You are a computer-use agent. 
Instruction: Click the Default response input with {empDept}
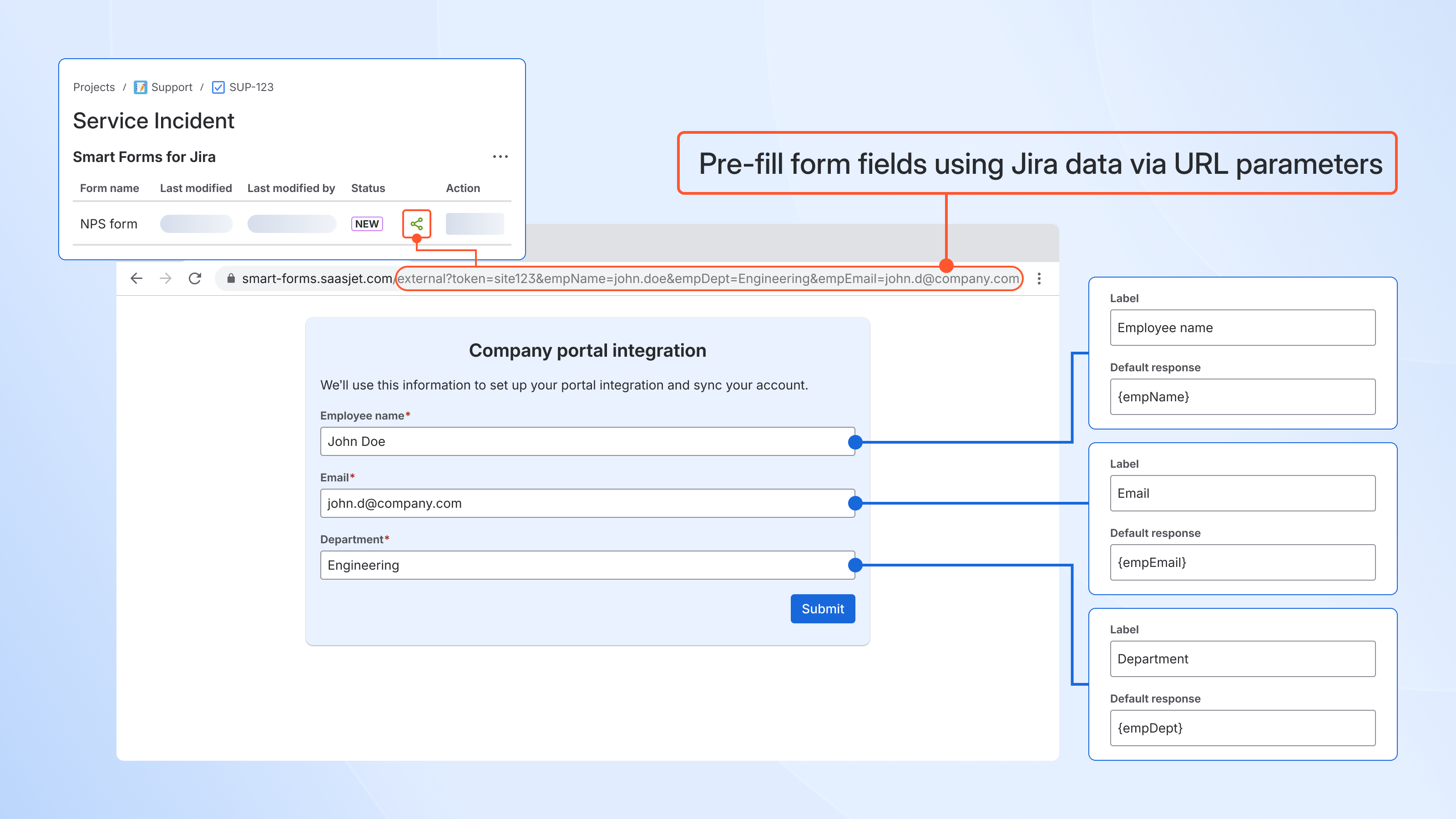[1242, 728]
